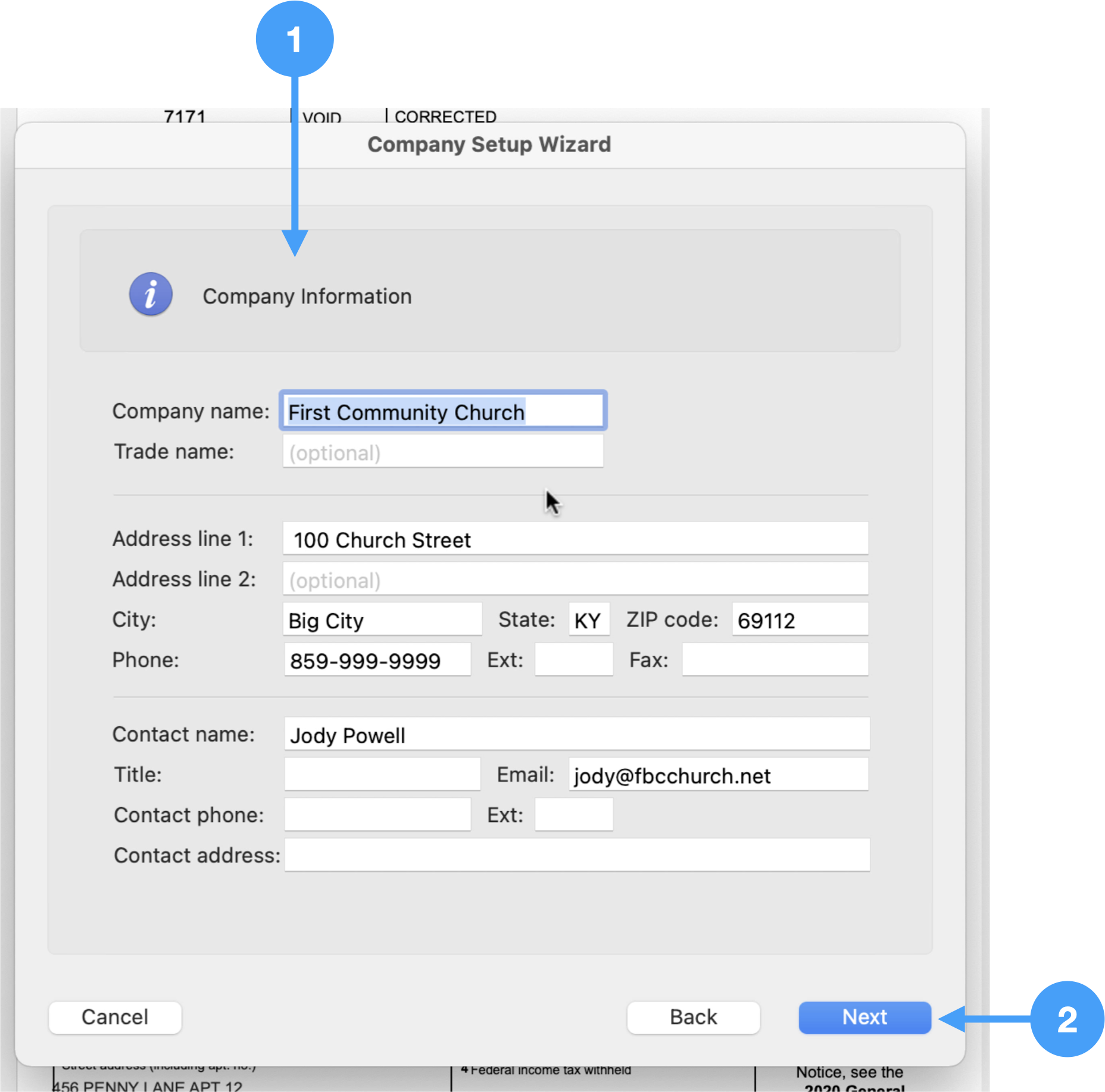Click the optional Address line 2 field
Image resolution: width=1105 pixels, height=1092 pixels.
tap(575, 580)
